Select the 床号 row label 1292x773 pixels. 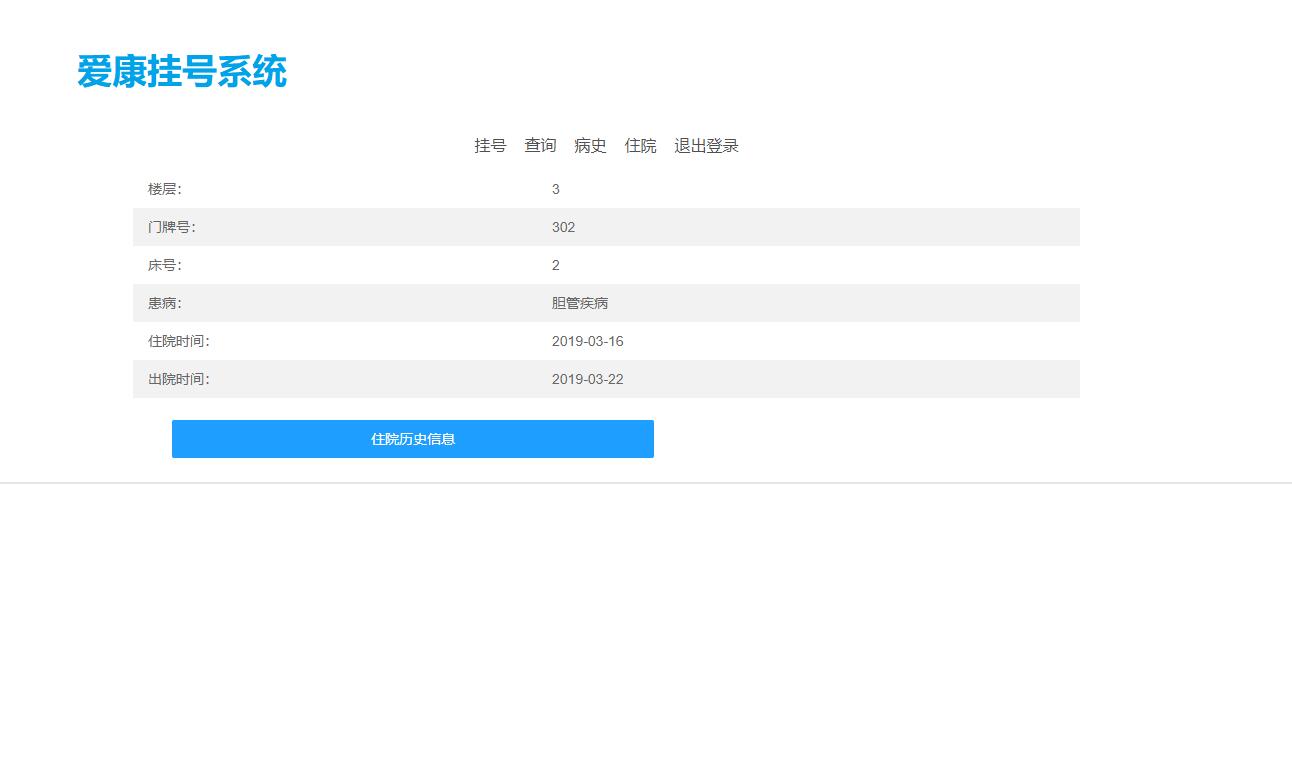tap(162, 265)
